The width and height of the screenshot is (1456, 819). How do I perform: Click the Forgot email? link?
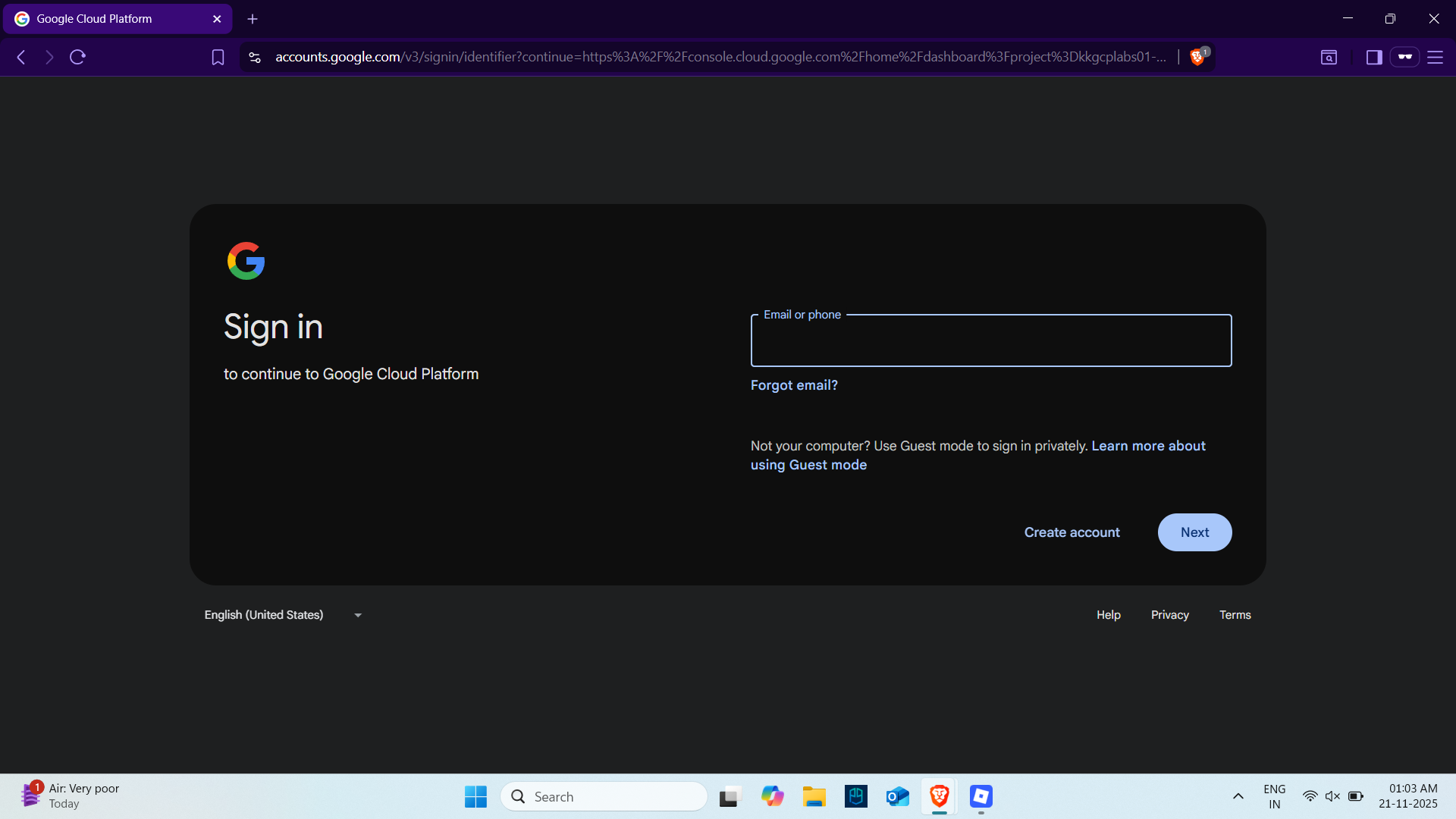794,385
